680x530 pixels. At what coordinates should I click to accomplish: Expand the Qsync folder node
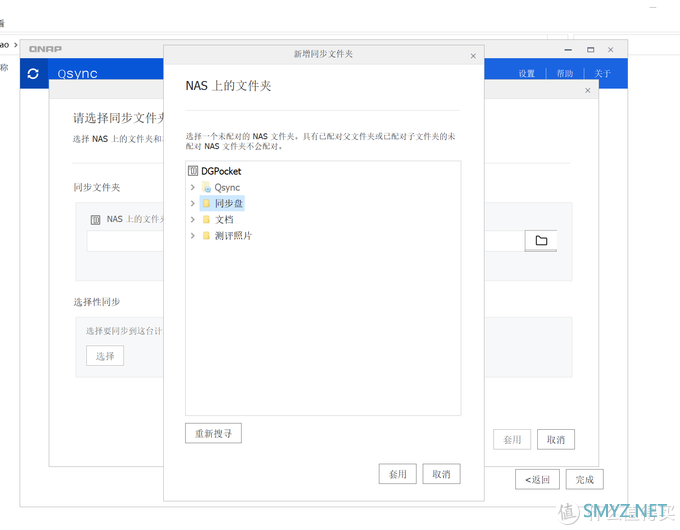point(193,187)
